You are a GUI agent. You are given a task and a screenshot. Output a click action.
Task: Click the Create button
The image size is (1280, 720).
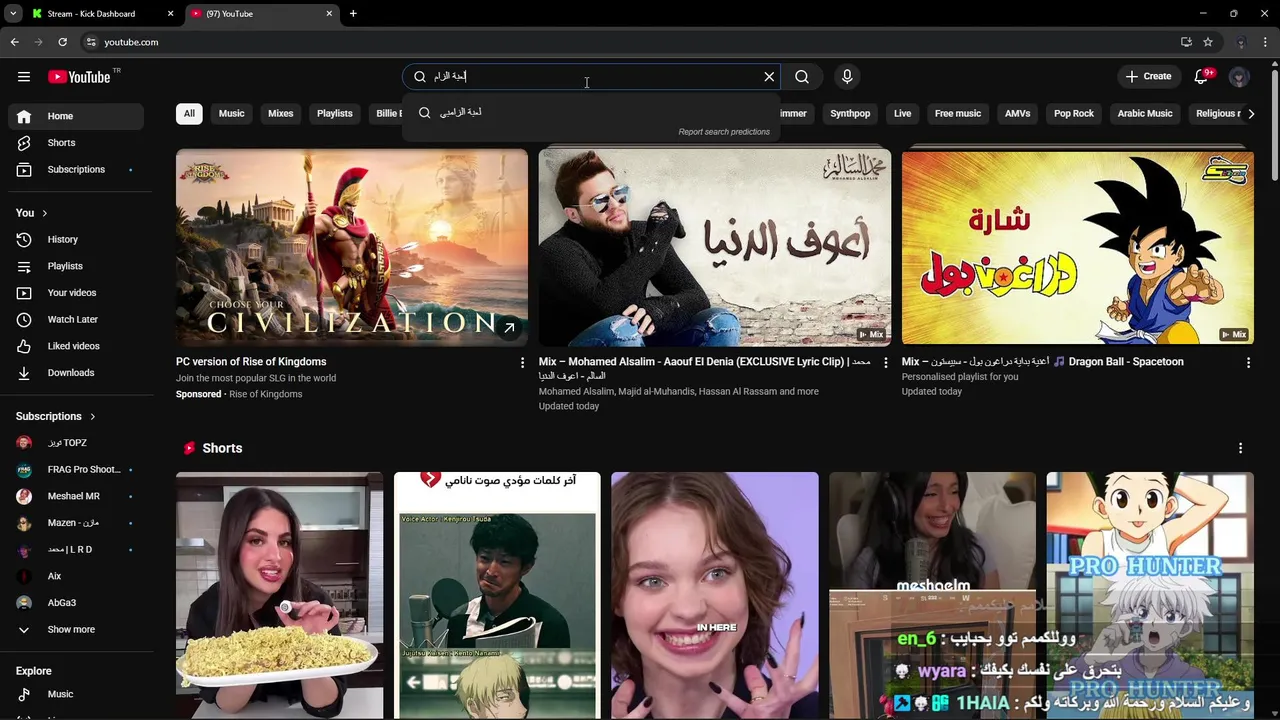[1148, 77]
